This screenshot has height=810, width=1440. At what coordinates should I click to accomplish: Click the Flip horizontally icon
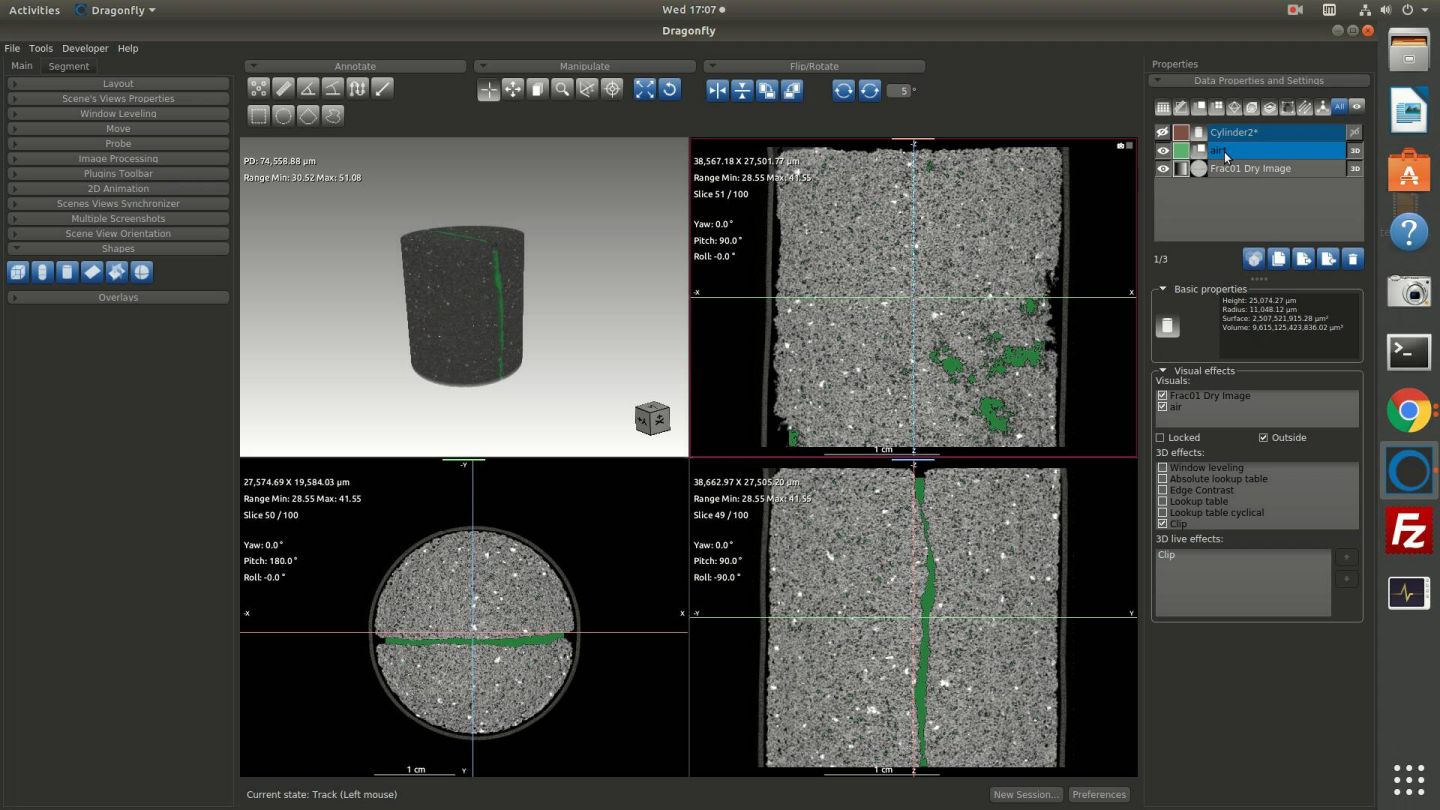point(718,91)
